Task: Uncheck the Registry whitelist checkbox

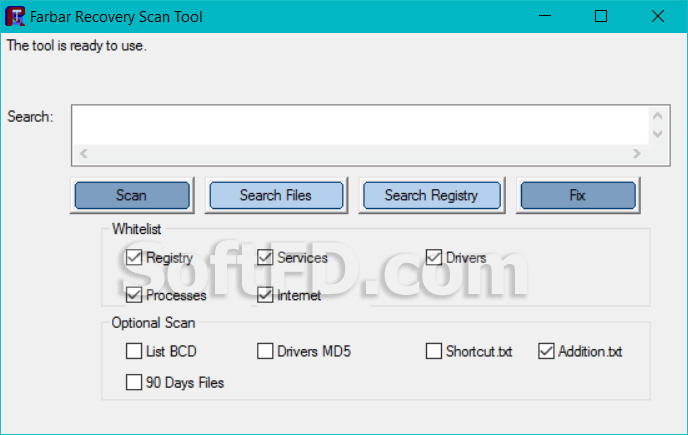Action: pos(134,257)
